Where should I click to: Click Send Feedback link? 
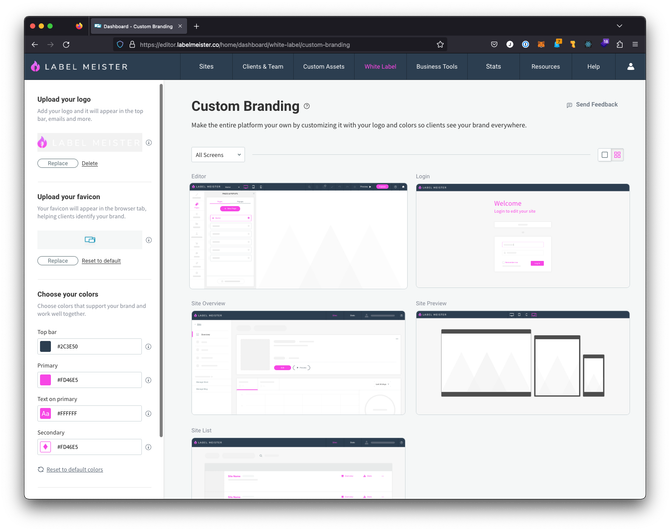pos(597,105)
